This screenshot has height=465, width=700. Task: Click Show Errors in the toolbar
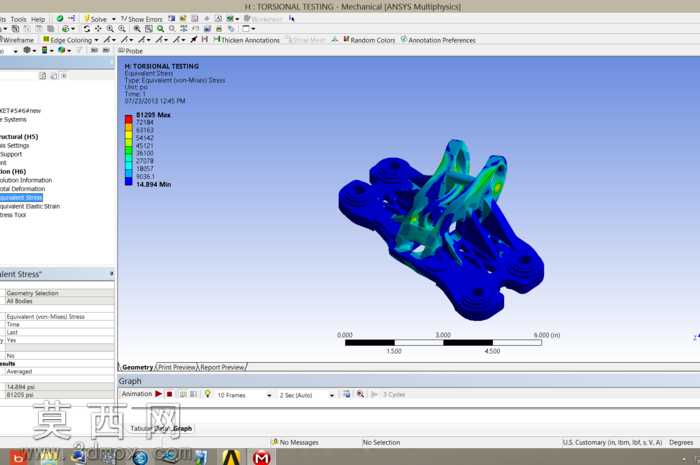pyautogui.click(x=142, y=19)
